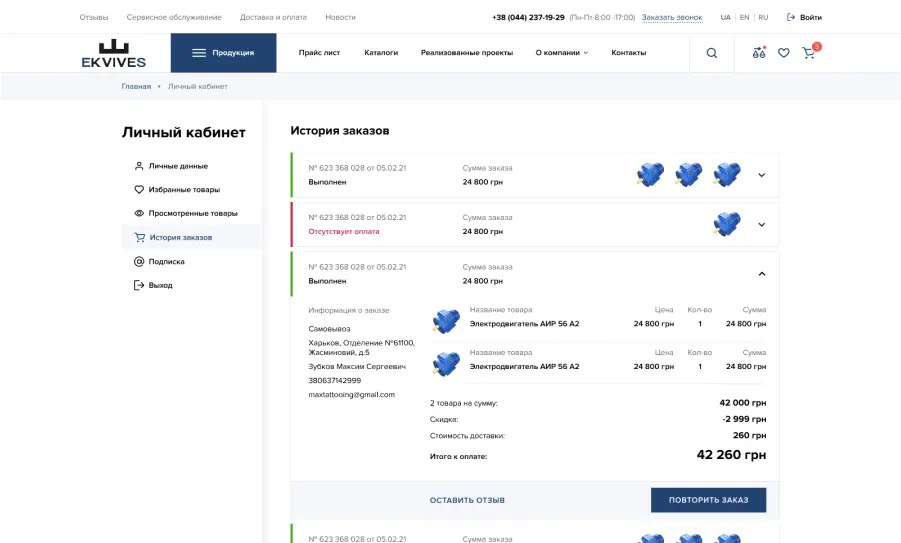Click Самовывоз delivery method text
This screenshot has height=543, width=901.
(329, 329)
